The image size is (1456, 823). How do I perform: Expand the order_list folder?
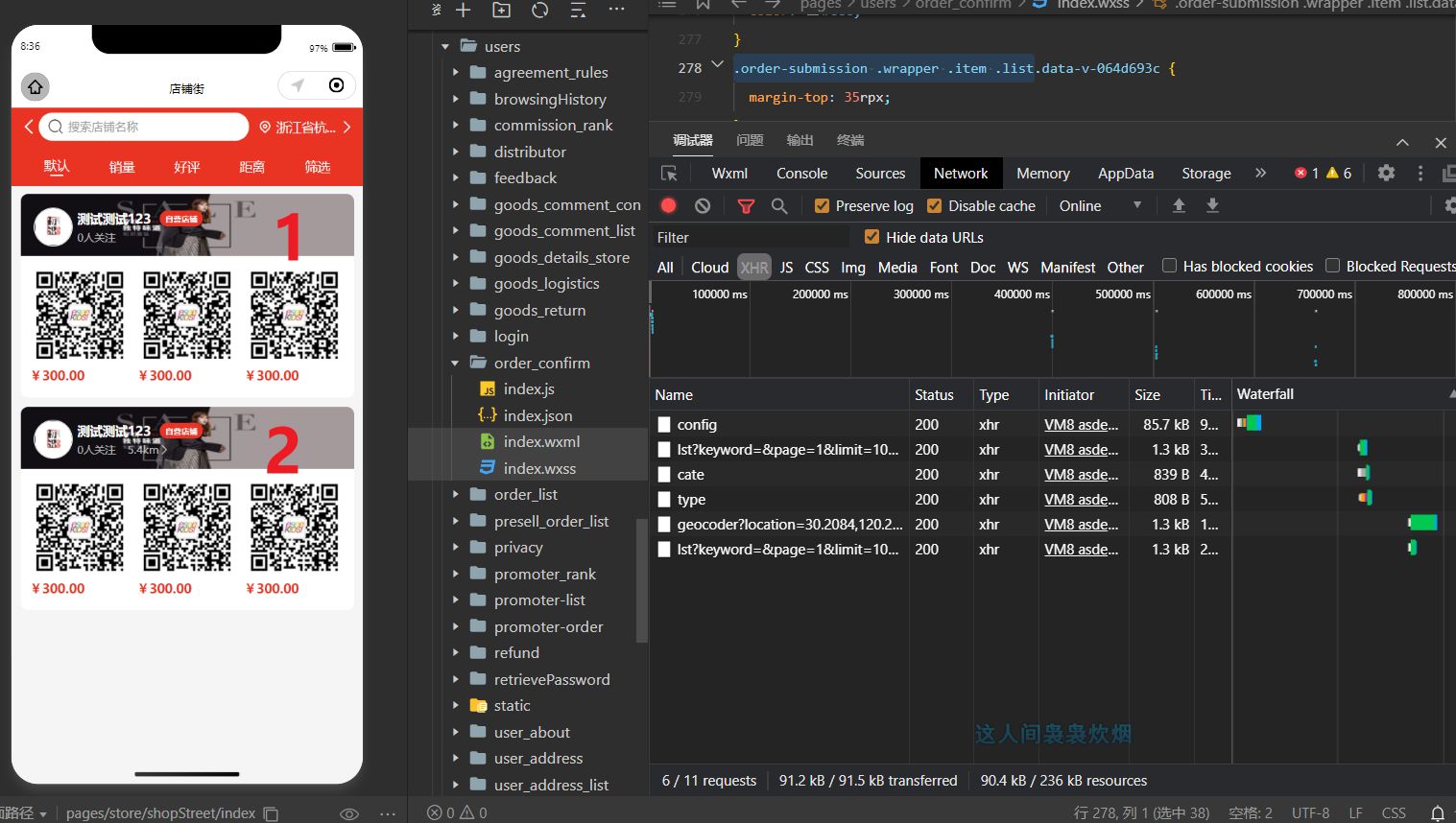[x=455, y=494]
